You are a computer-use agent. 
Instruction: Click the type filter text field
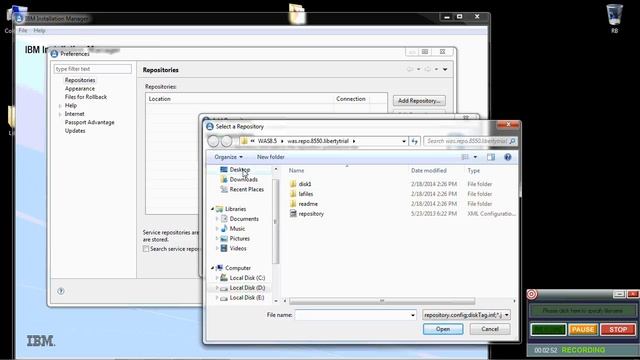click(93, 69)
